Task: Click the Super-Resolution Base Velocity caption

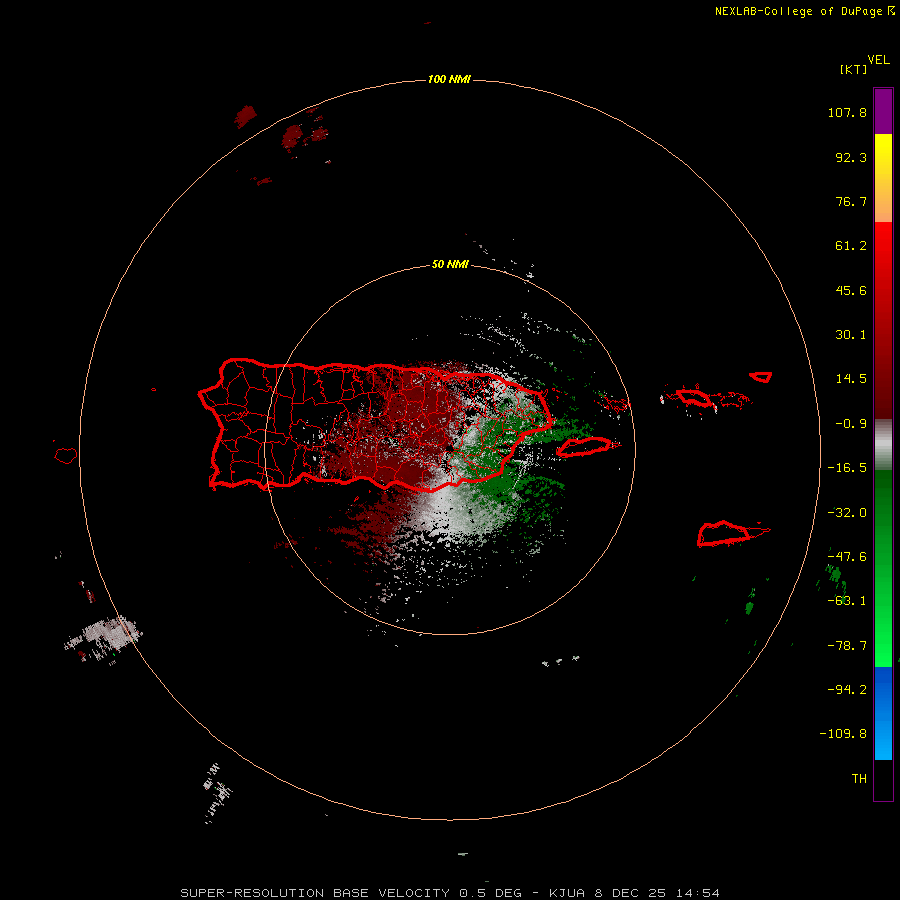Action: tap(449, 893)
